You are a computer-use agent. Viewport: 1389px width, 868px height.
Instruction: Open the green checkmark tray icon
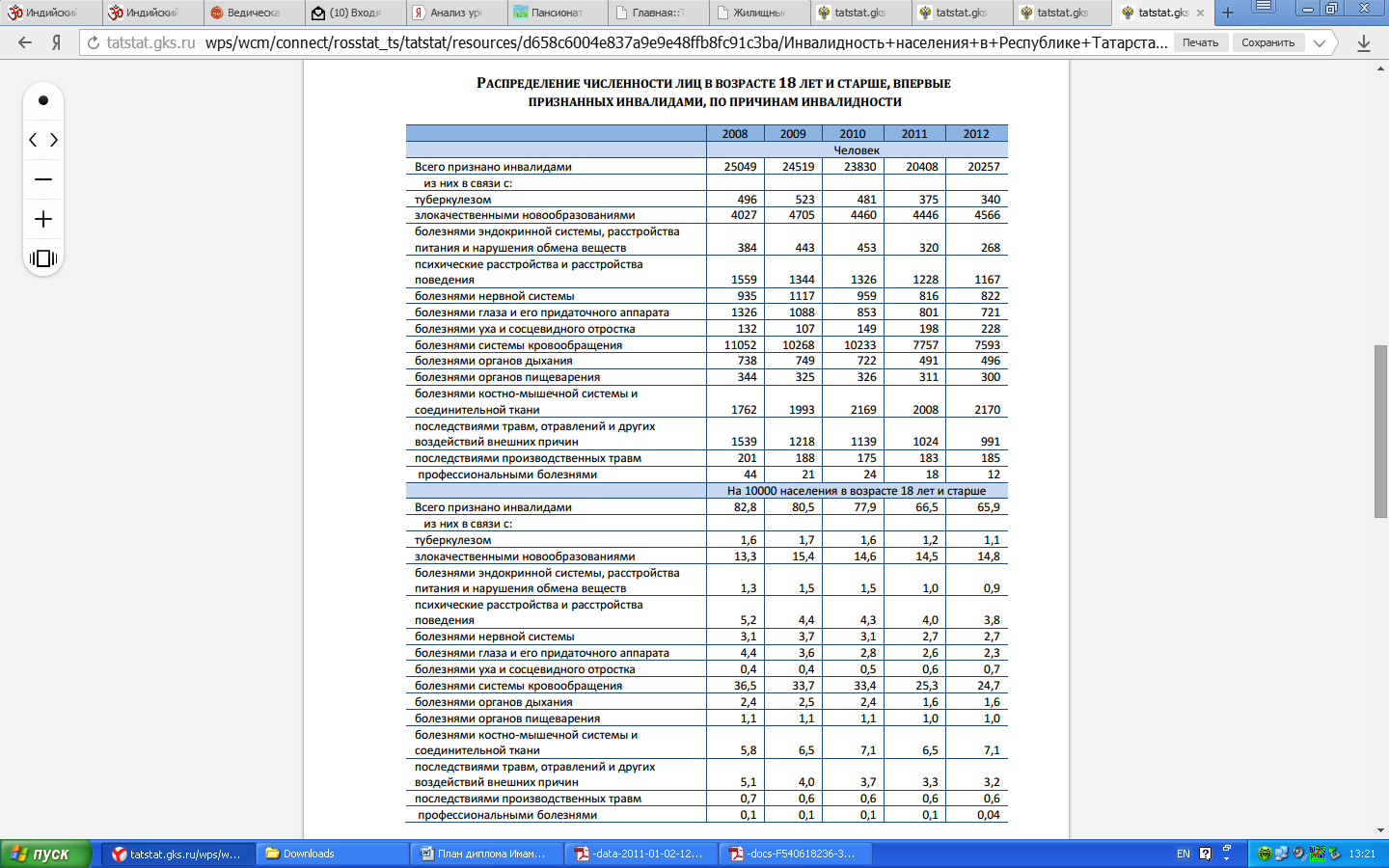(1317, 854)
